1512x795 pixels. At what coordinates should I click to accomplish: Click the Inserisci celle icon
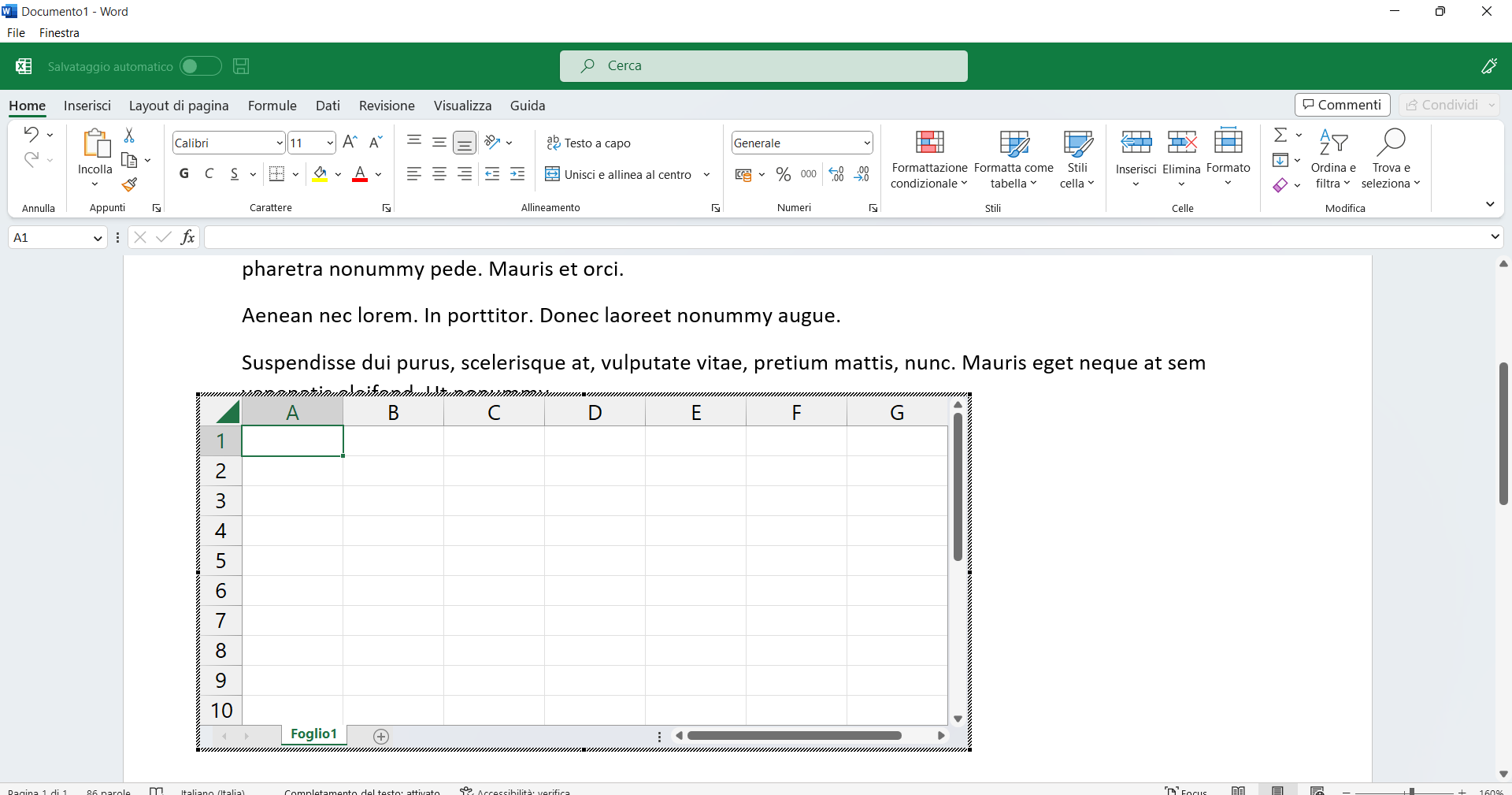(x=1136, y=142)
